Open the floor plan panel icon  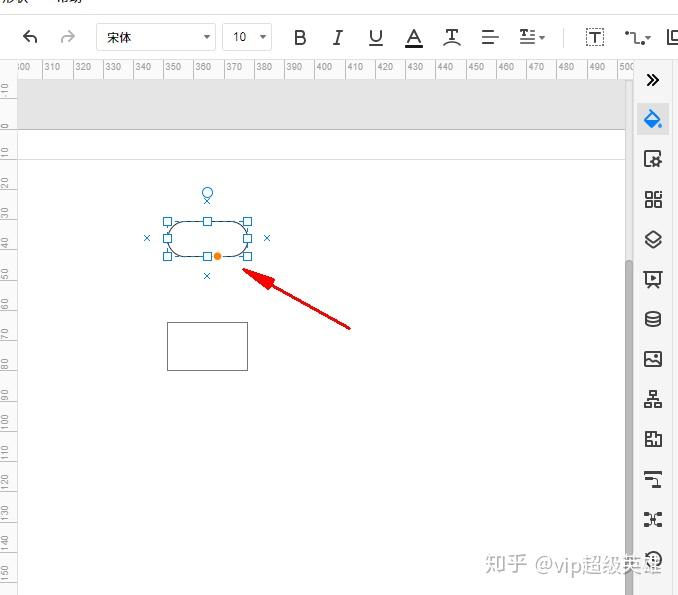pyautogui.click(x=653, y=439)
